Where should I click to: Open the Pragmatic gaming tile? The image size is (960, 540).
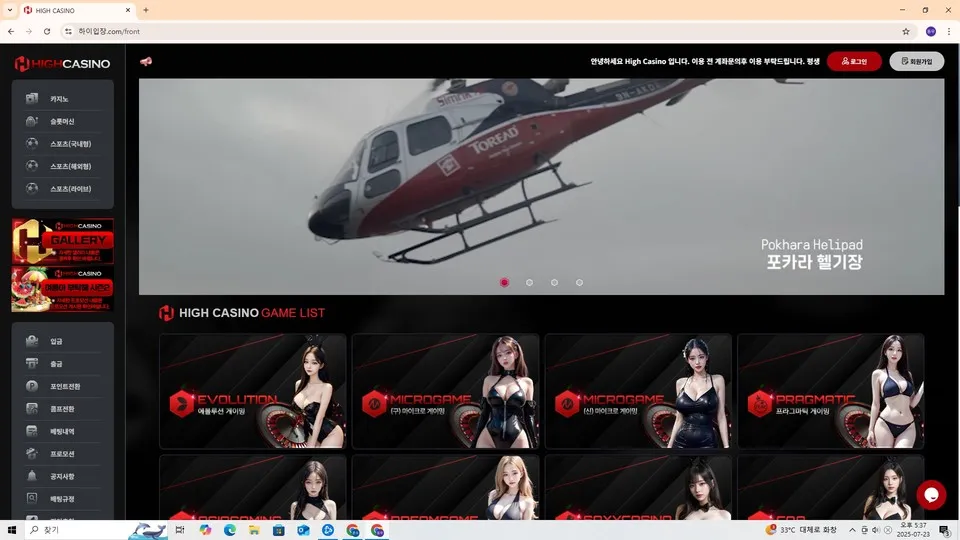831,391
